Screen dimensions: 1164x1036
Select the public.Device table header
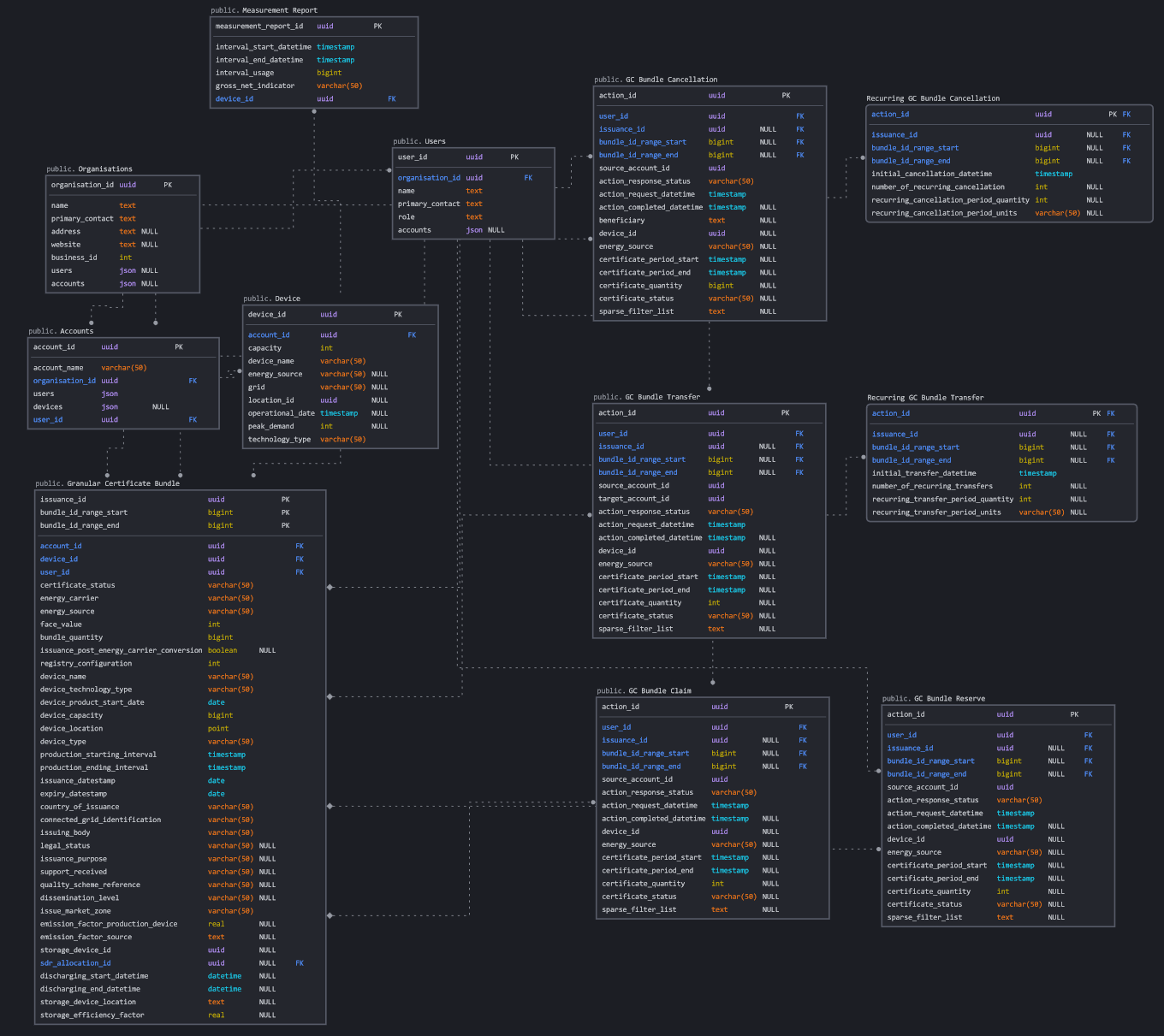pyautogui.click(x=271, y=298)
